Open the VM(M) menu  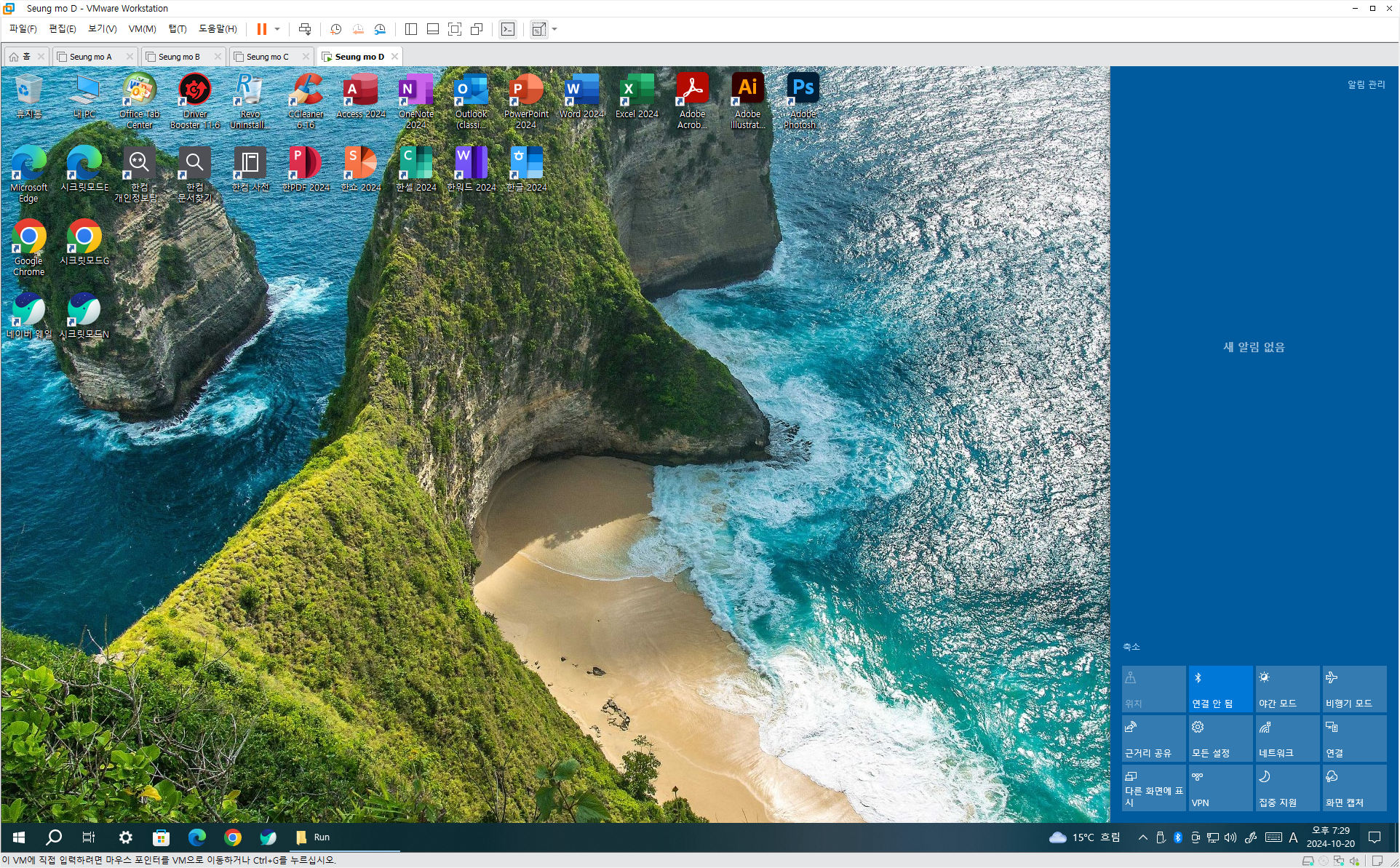(142, 29)
